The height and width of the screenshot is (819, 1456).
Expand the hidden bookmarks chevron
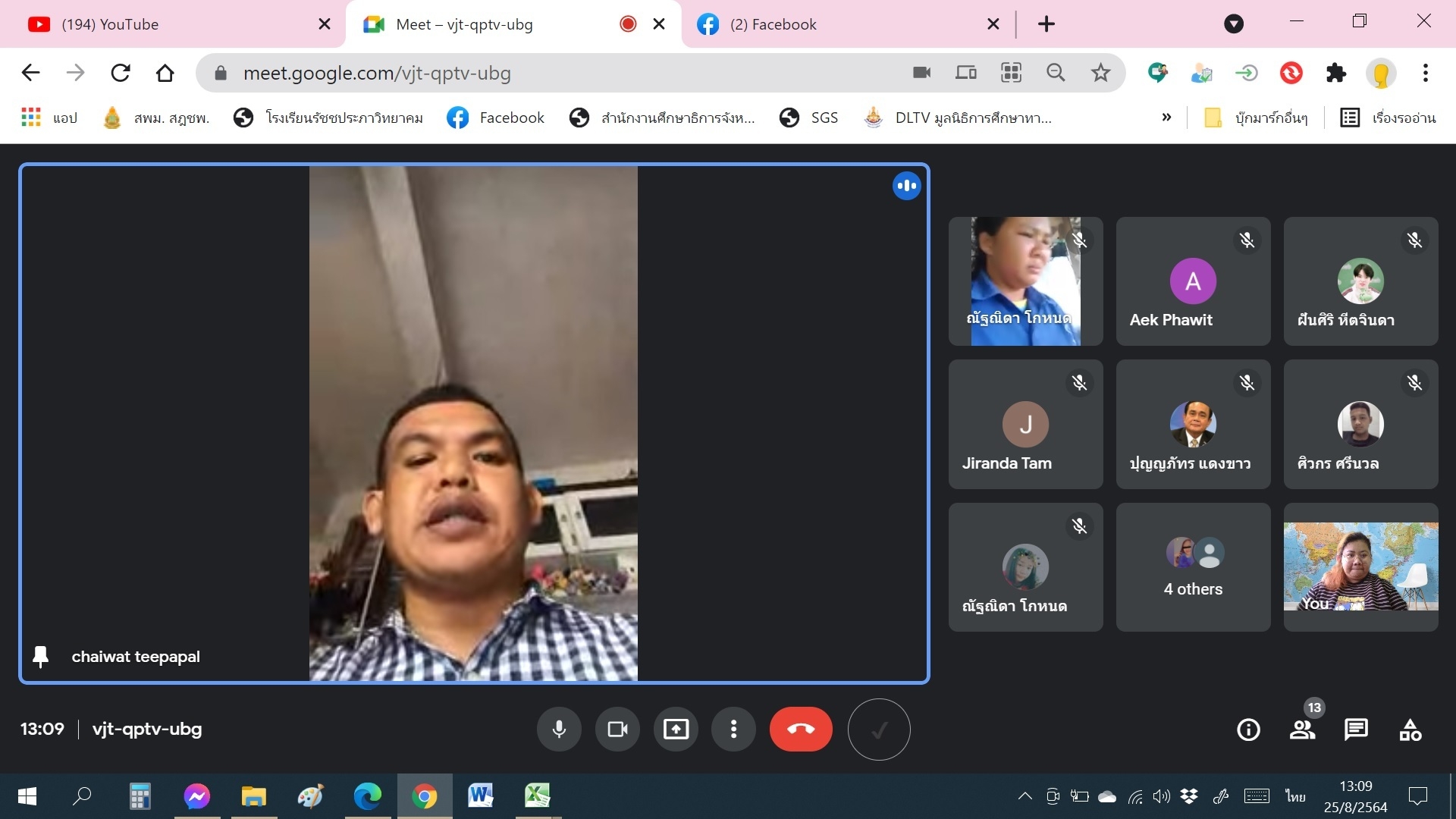pos(1166,118)
